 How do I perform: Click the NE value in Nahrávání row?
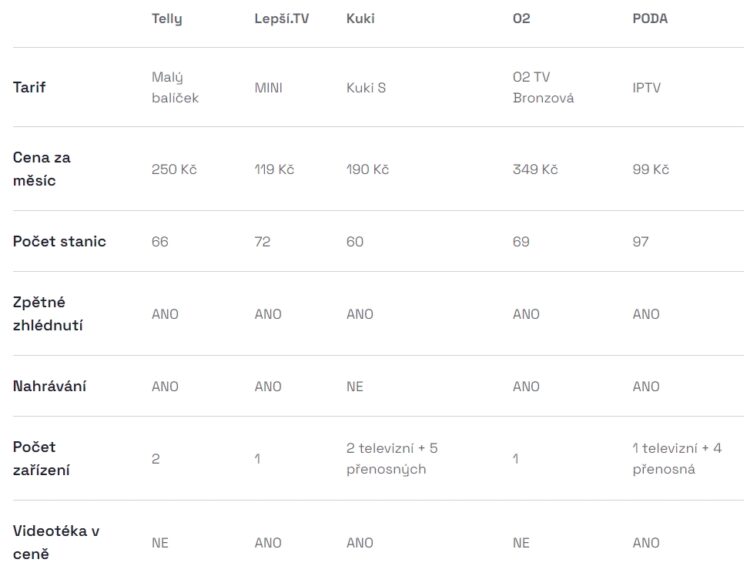355,387
